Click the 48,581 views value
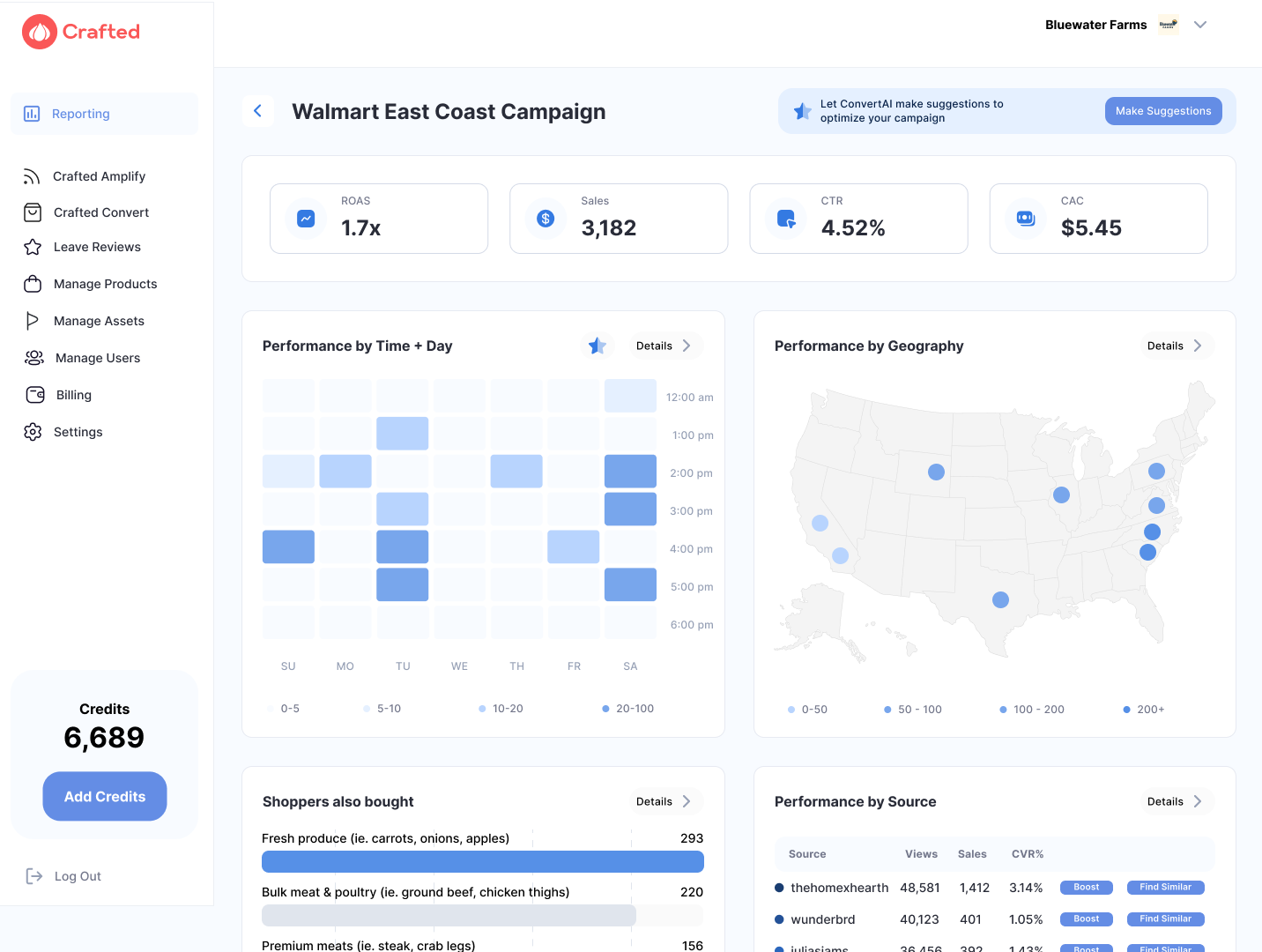The image size is (1262, 952). (920, 888)
